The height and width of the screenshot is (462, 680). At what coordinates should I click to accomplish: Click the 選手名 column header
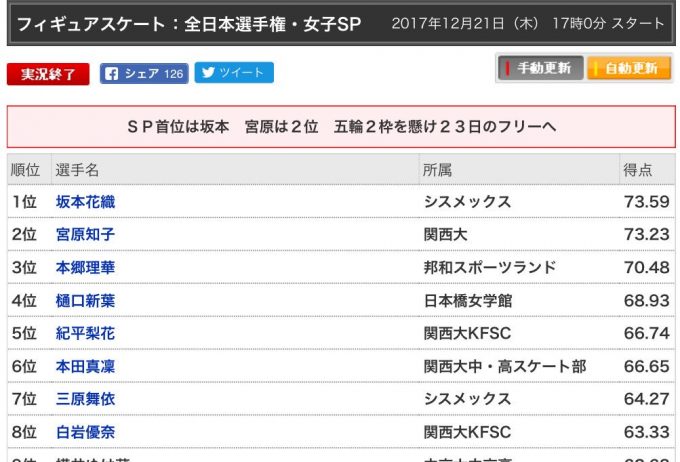[x=77, y=170]
